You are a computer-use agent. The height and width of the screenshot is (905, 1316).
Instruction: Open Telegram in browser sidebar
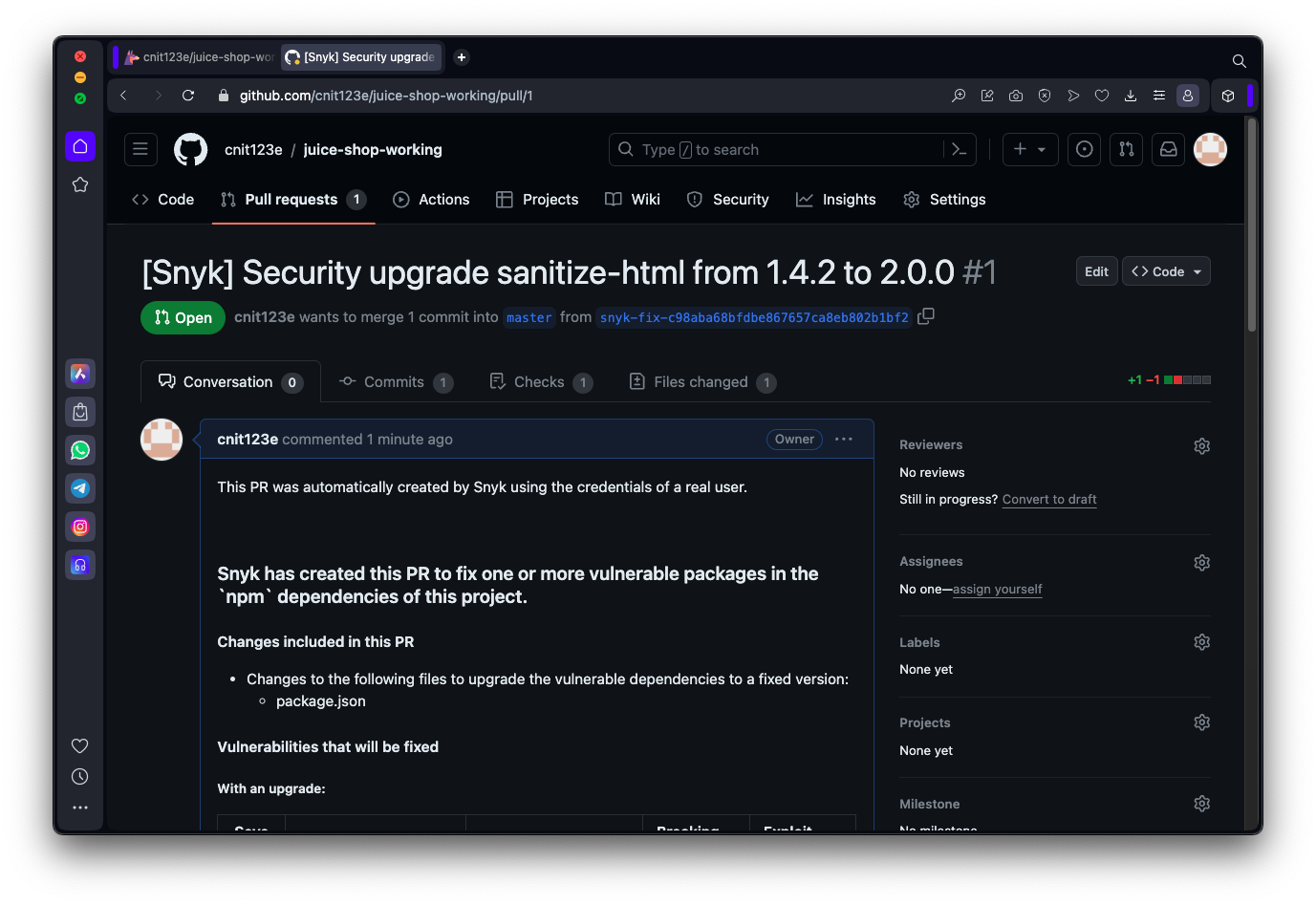(x=80, y=488)
